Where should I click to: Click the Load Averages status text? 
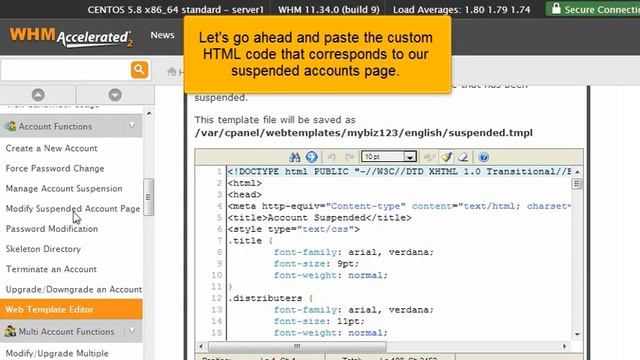tap(462, 9)
